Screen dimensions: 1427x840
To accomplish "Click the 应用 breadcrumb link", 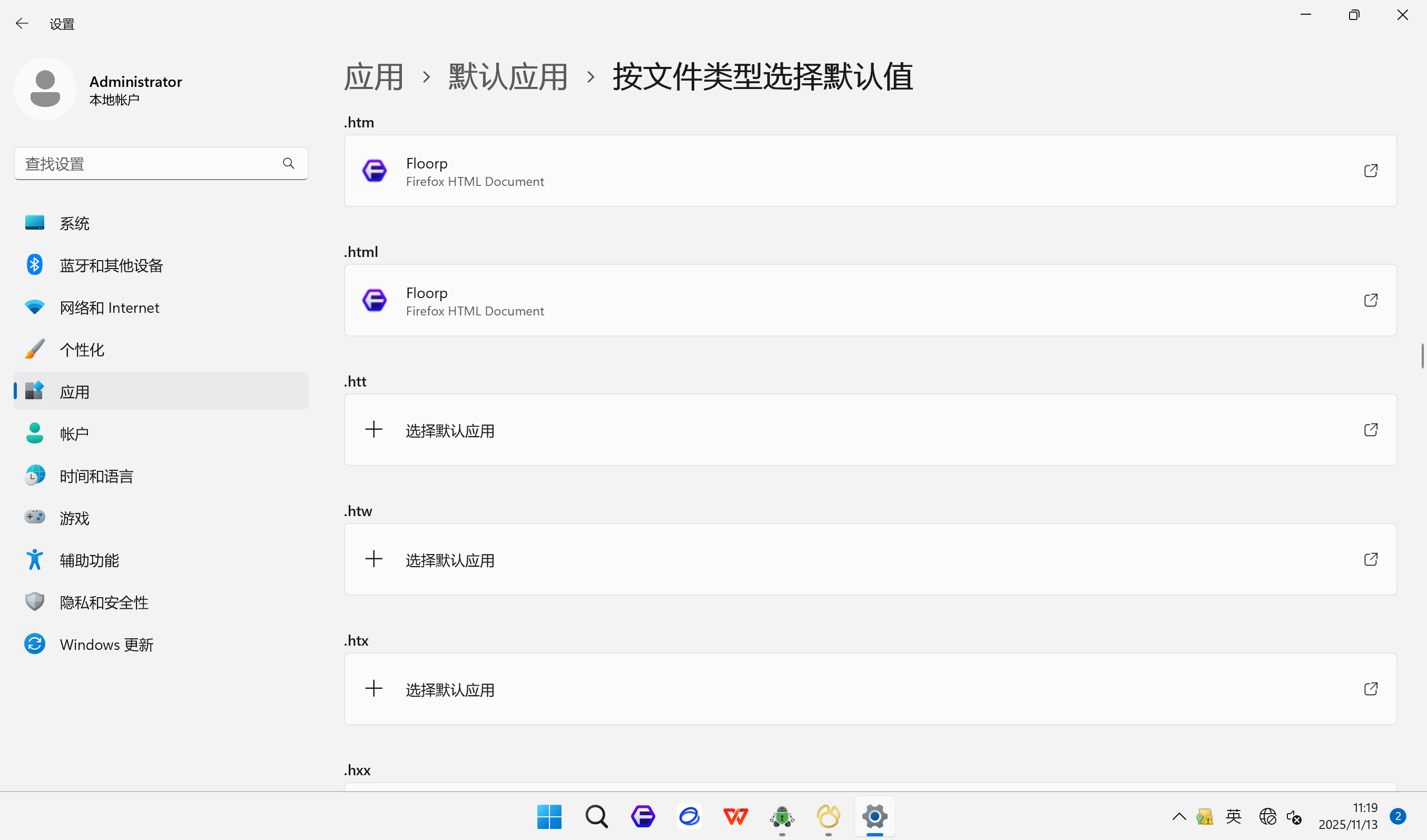I will pos(374,77).
